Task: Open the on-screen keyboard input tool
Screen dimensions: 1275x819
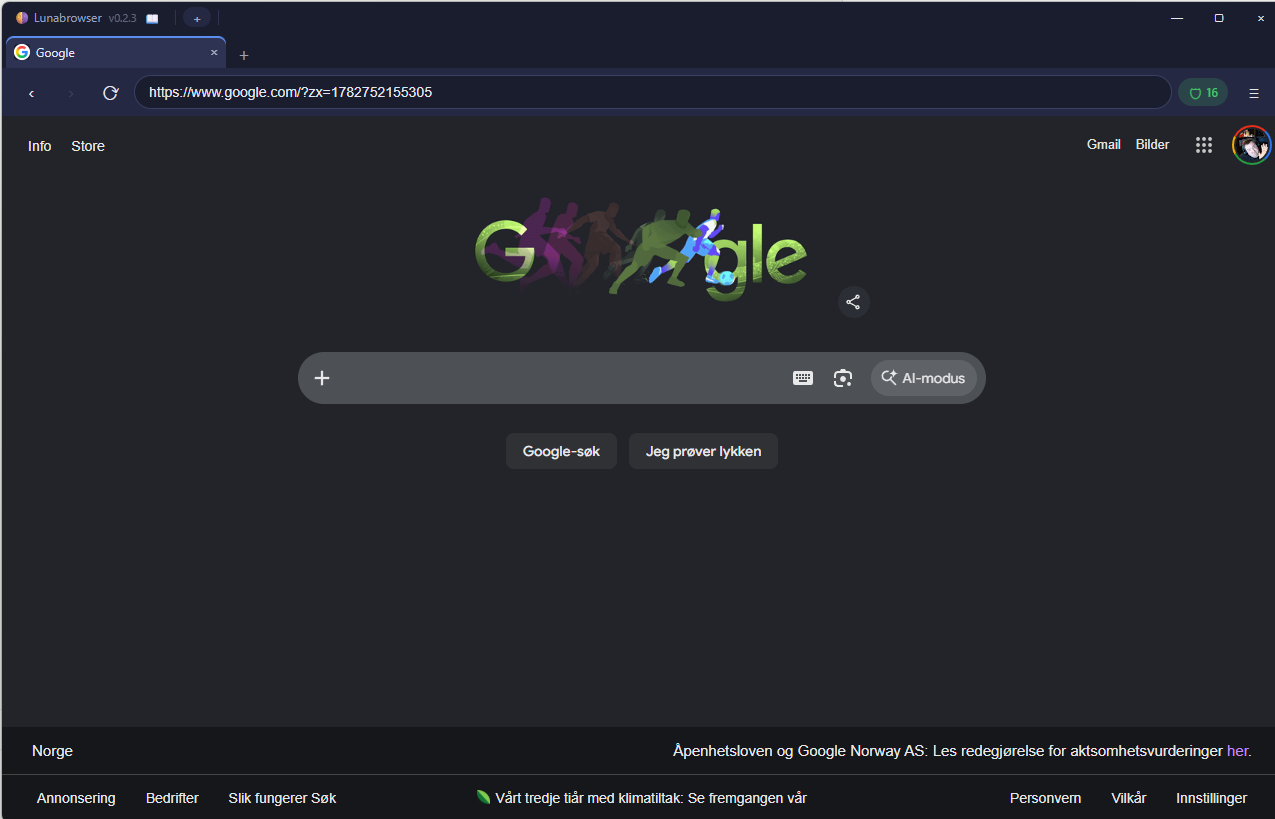Action: [x=803, y=378]
